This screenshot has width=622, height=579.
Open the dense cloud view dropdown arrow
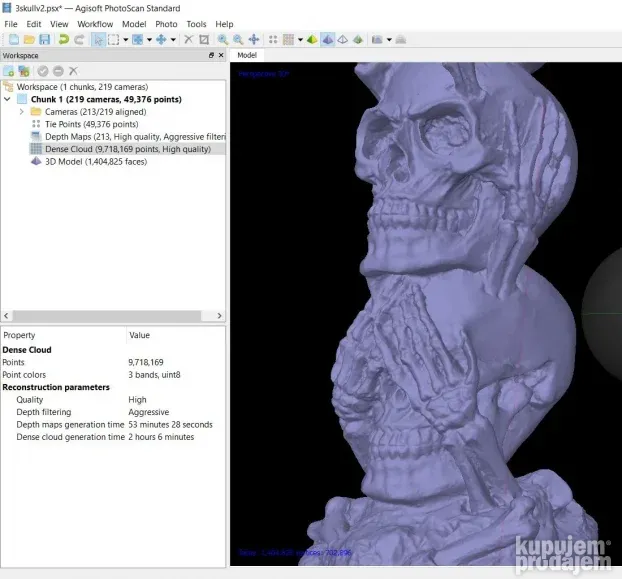[x=300, y=40]
